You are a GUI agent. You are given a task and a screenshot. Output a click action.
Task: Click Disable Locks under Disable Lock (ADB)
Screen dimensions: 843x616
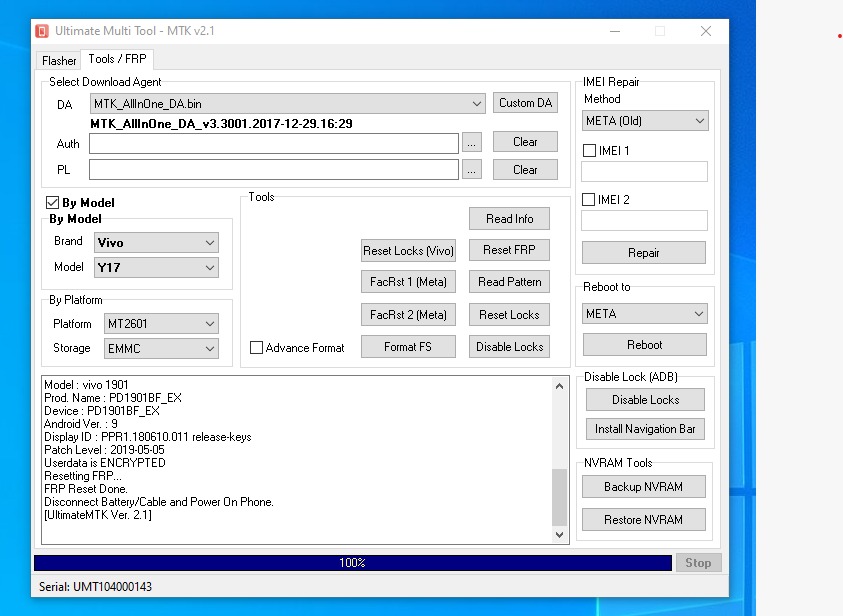point(645,399)
